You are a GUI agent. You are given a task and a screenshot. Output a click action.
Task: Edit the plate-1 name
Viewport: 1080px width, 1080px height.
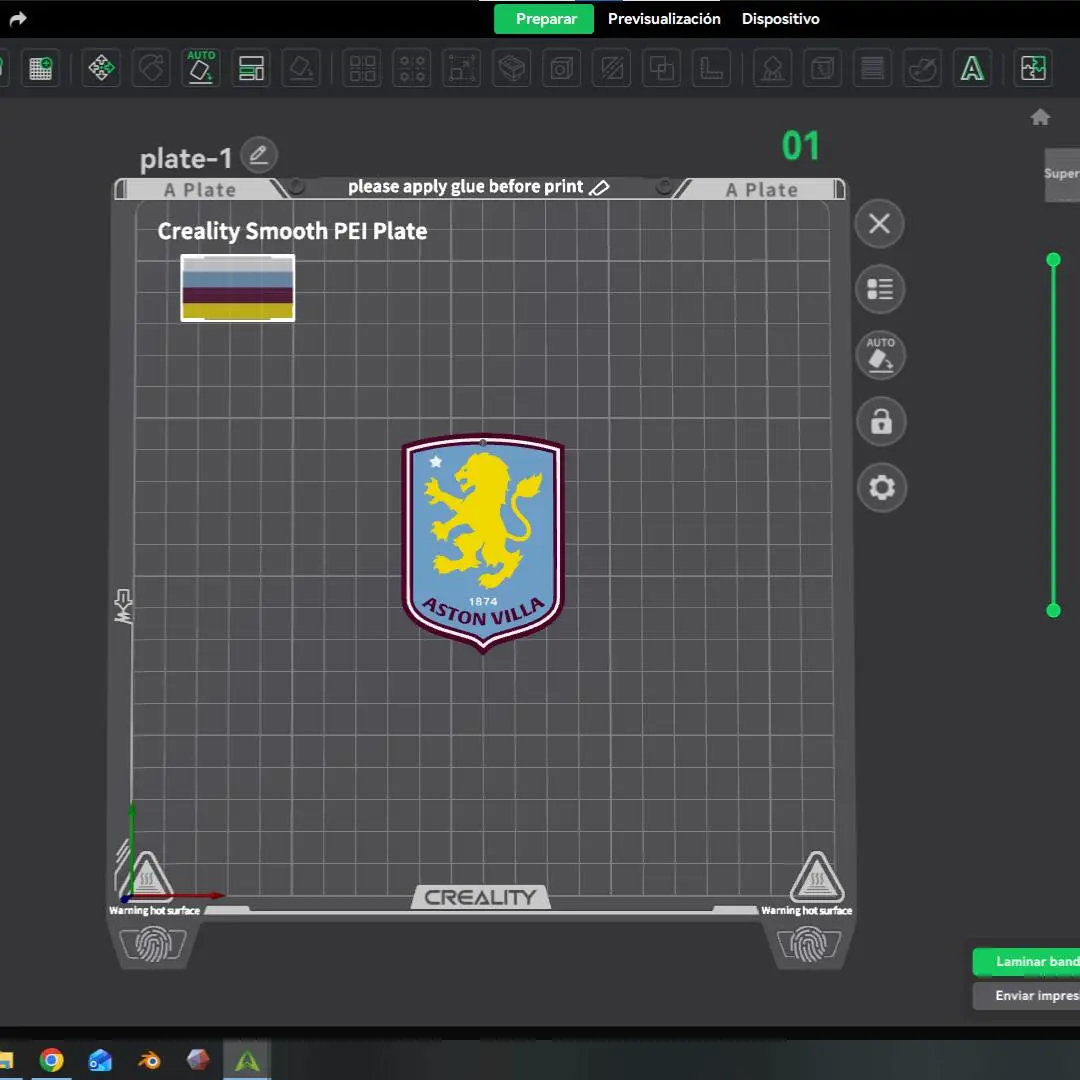(x=259, y=155)
